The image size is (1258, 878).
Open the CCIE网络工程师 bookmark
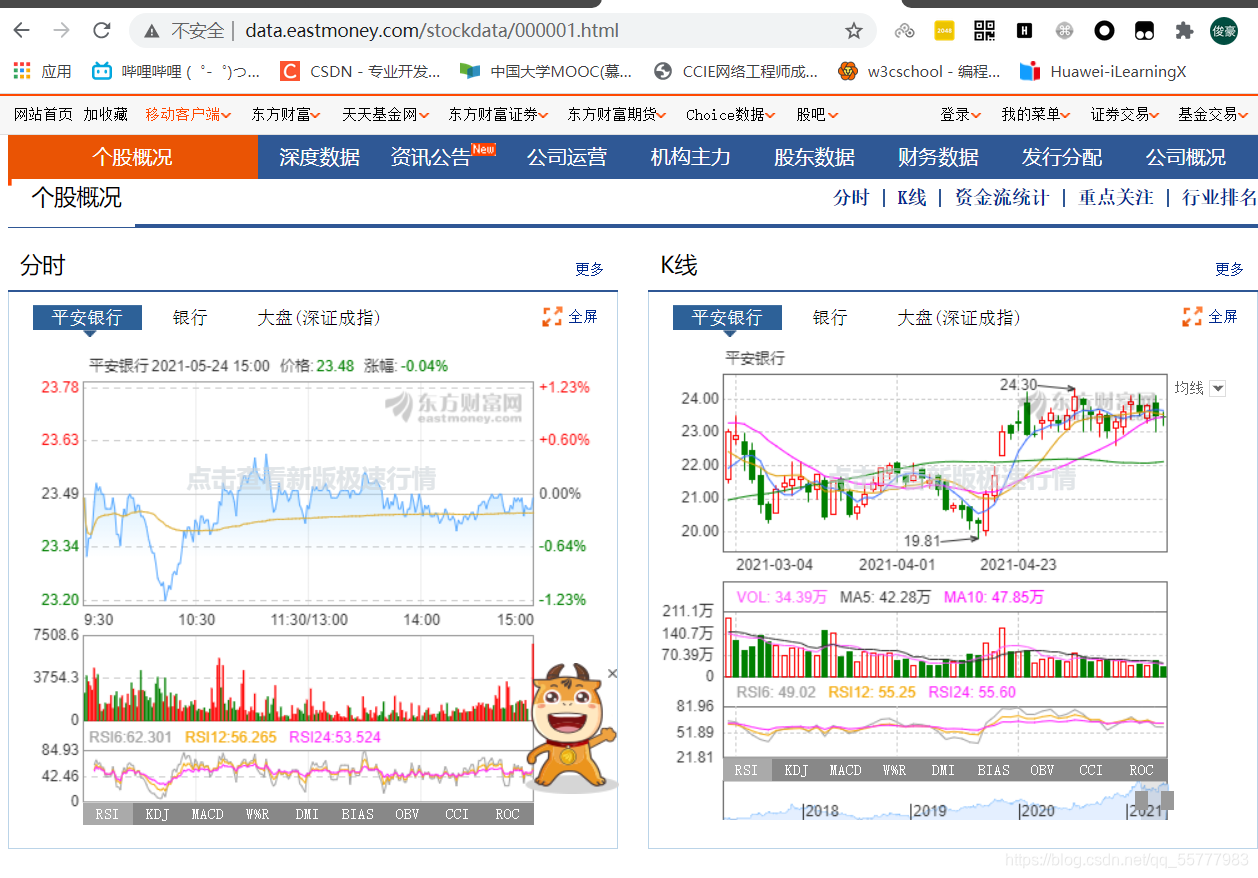coord(735,71)
